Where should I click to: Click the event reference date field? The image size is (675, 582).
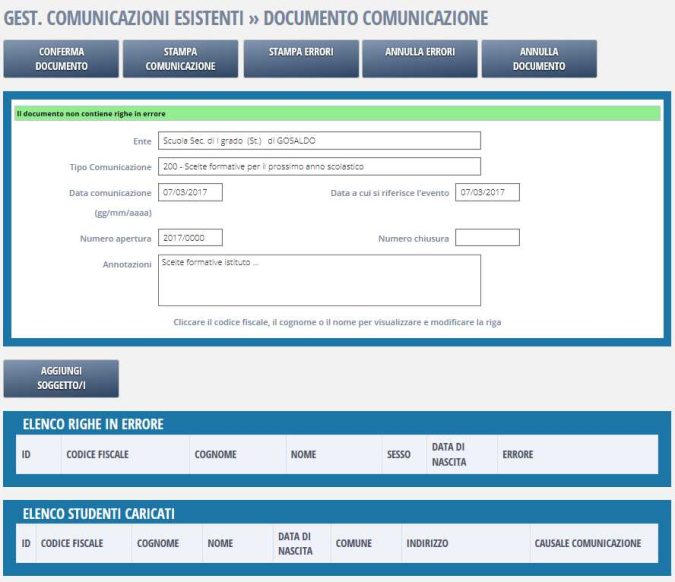click(x=487, y=192)
